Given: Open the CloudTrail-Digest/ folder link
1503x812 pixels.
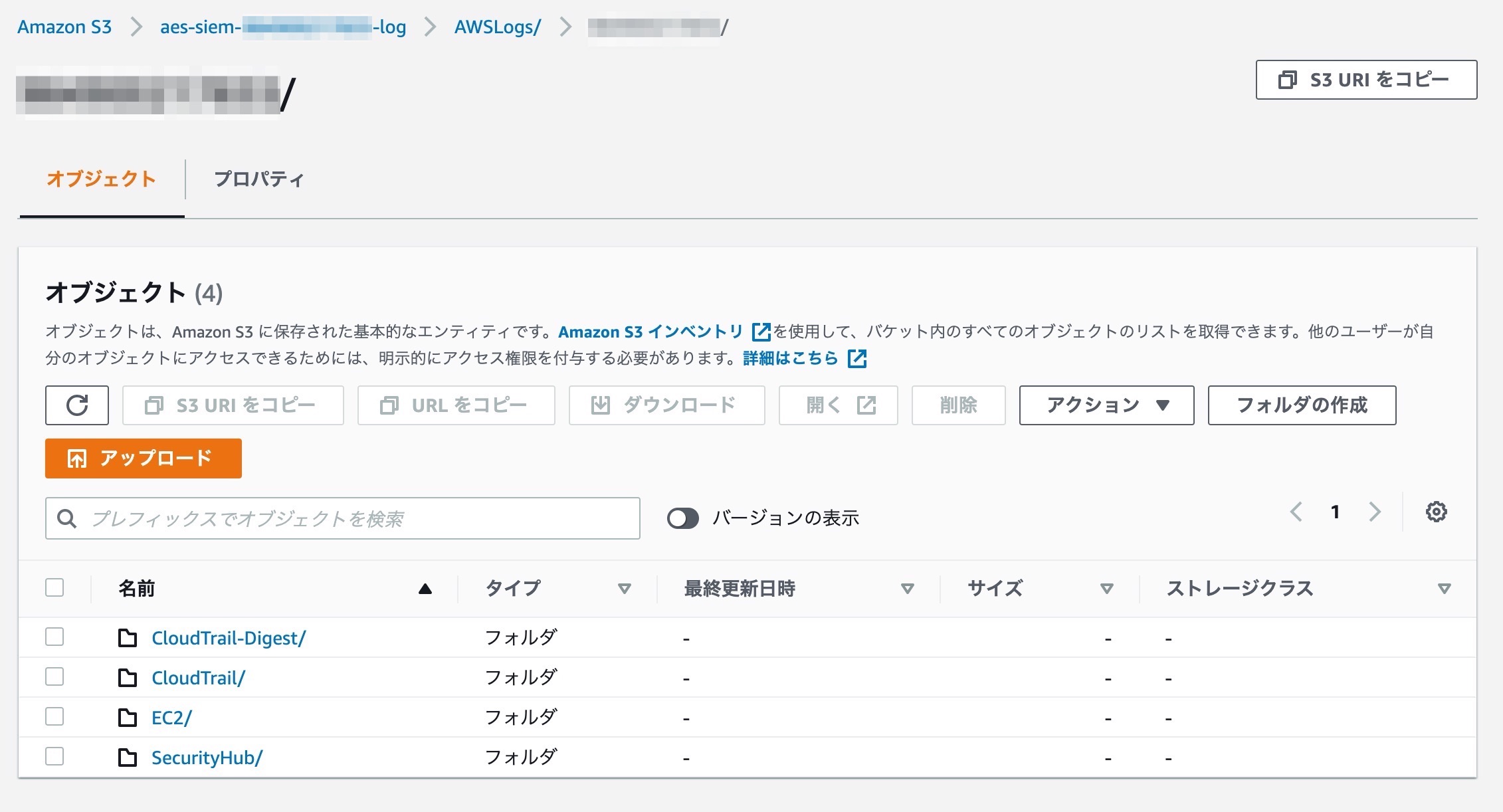Looking at the screenshot, I should (x=229, y=638).
